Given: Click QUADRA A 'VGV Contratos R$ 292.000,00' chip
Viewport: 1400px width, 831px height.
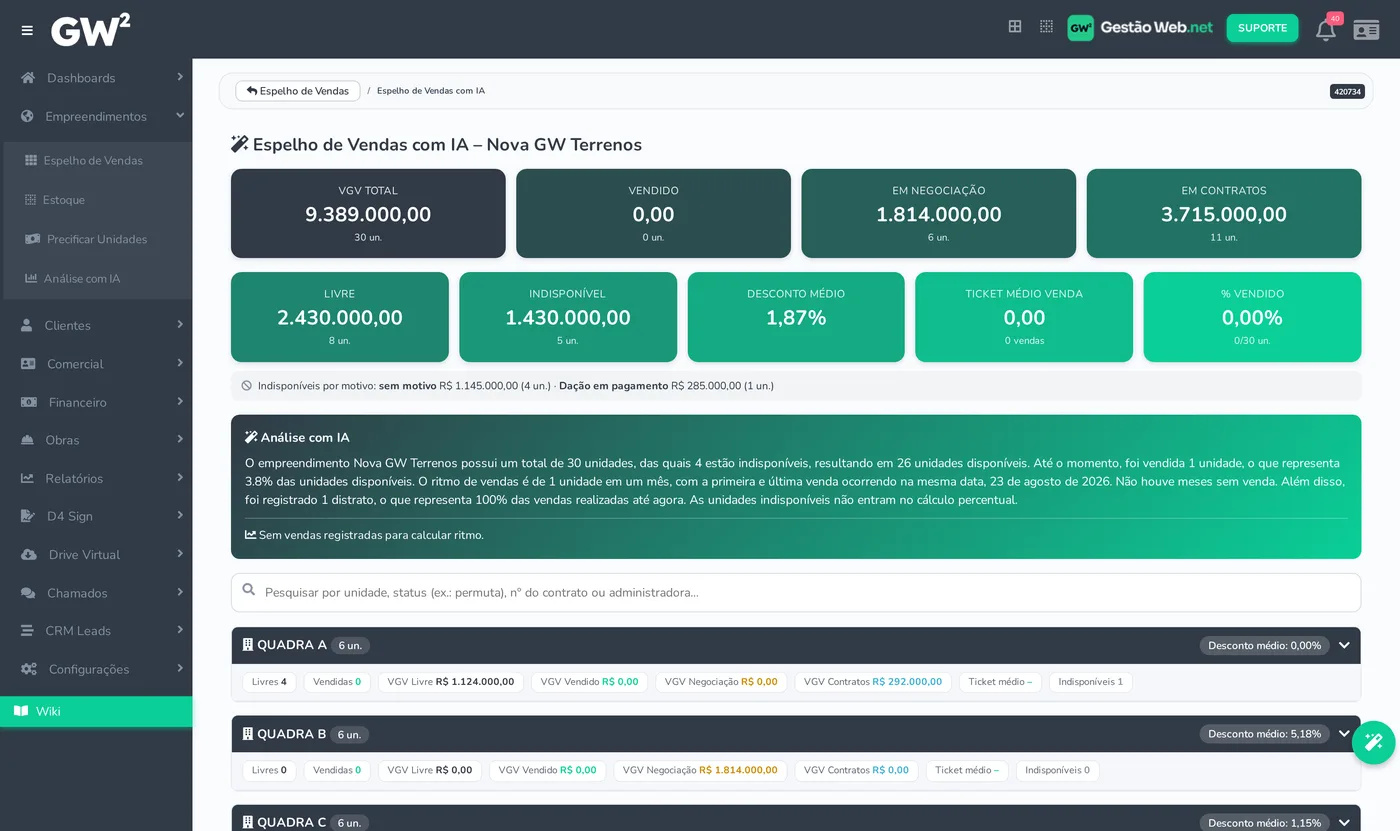Looking at the screenshot, I should [x=873, y=682].
